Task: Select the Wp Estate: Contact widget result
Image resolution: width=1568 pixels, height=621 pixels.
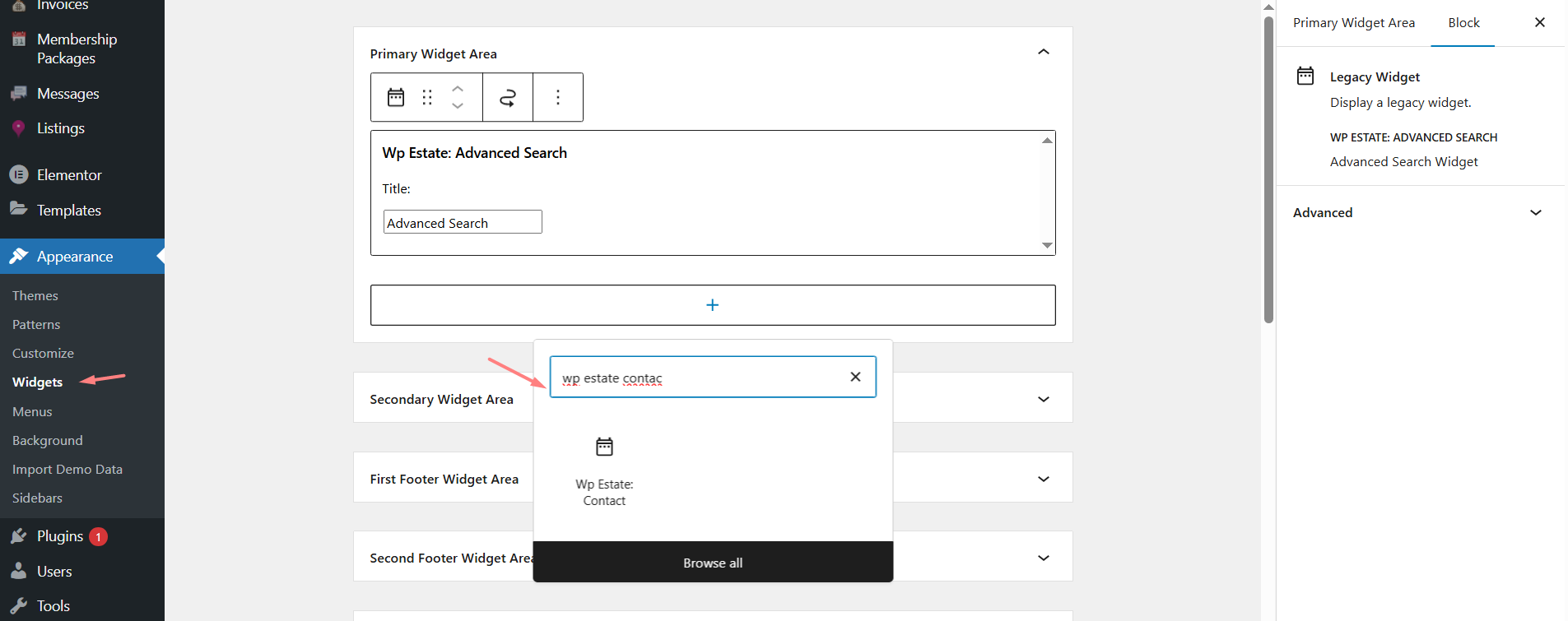Action: (x=604, y=471)
